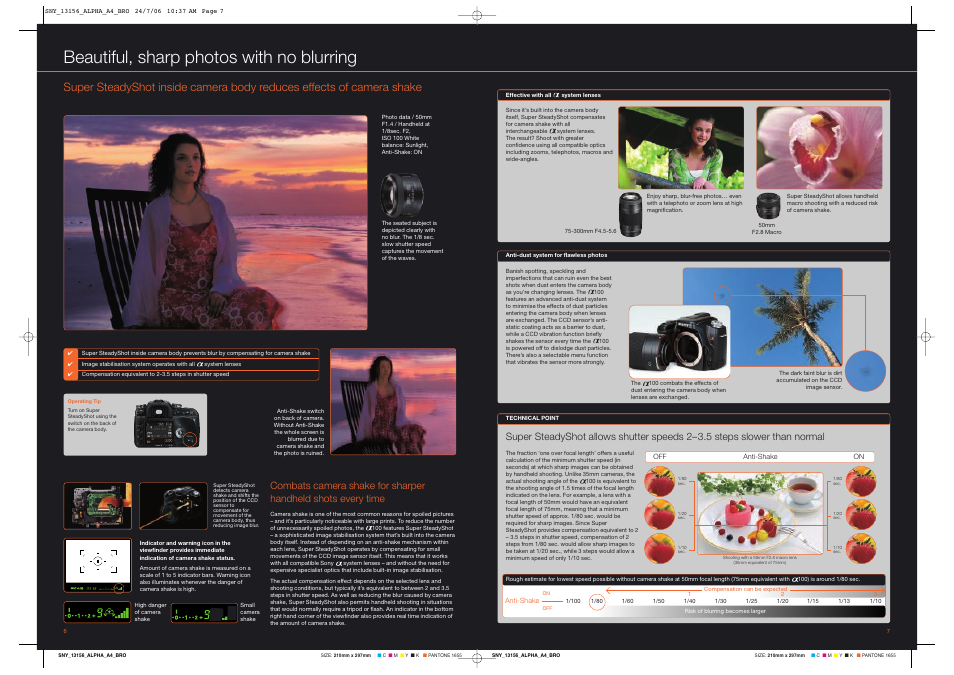The height and width of the screenshot is (675, 954).
Task: Click 'Indicator and warning icon in the viewfinder' bold text
Action: pos(187,550)
